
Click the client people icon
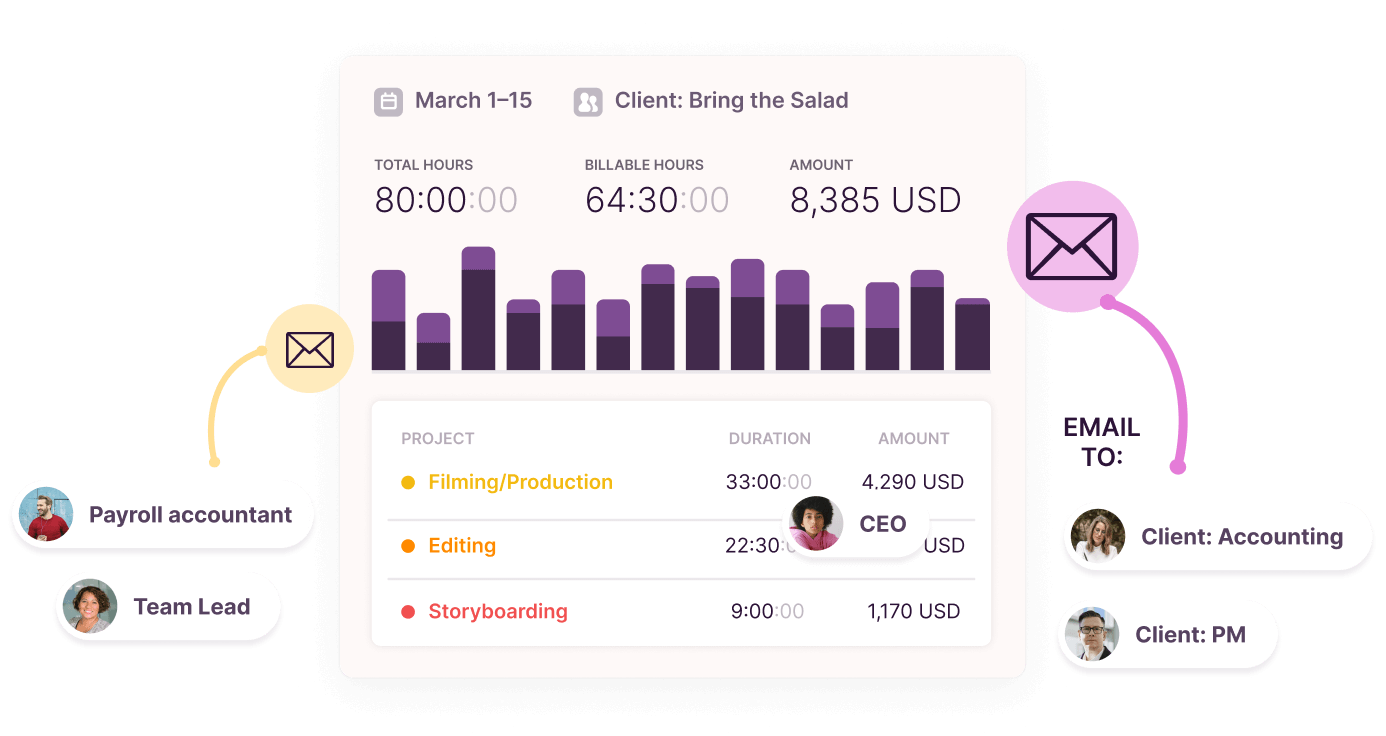[588, 101]
